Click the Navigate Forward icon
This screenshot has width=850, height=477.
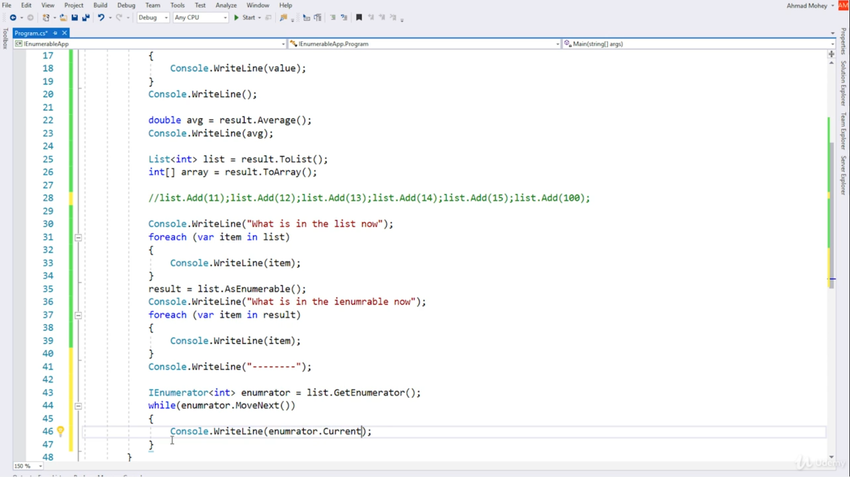click(x=30, y=17)
